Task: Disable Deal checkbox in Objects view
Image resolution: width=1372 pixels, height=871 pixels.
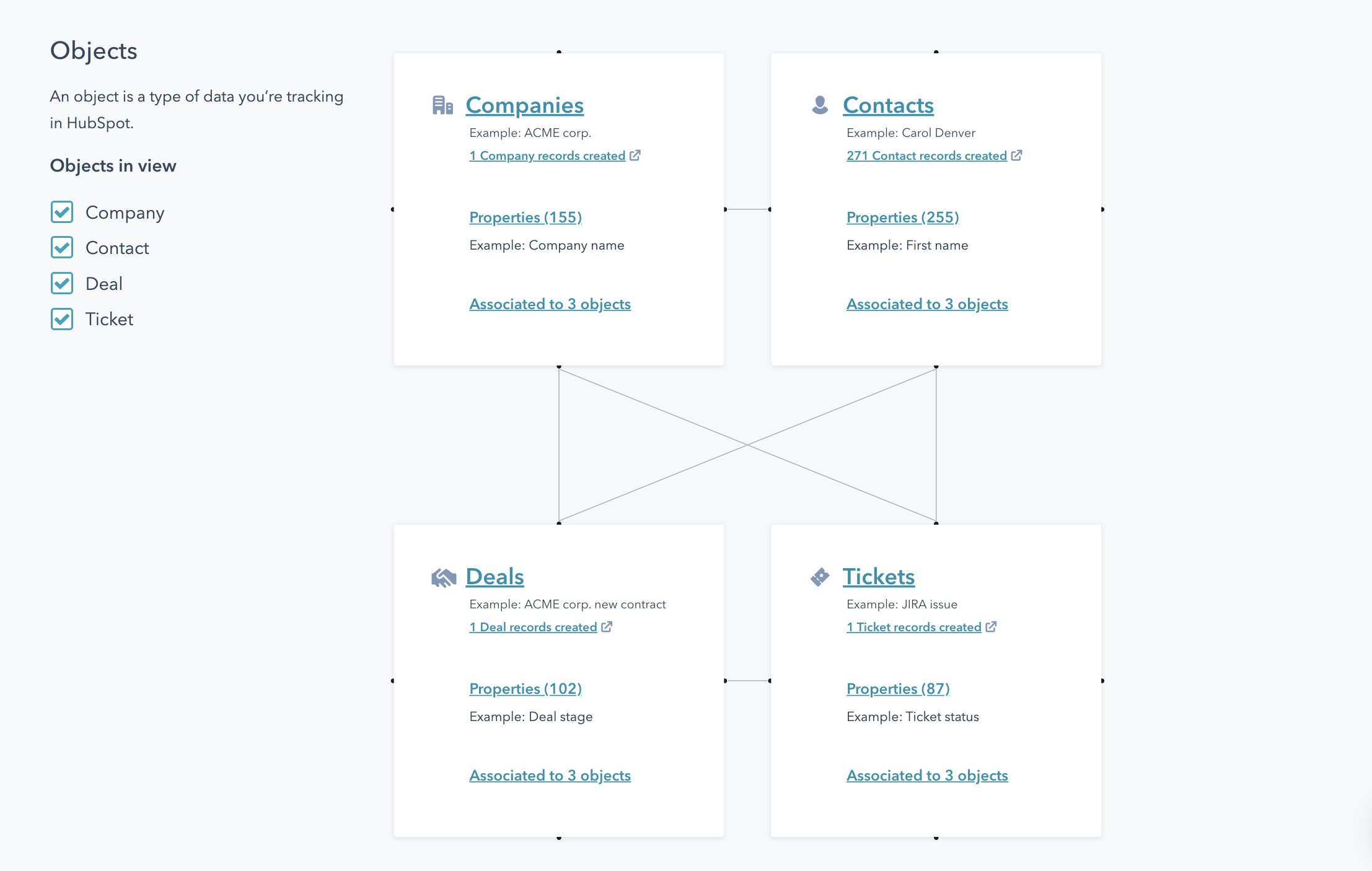Action: tap(61, 283)
